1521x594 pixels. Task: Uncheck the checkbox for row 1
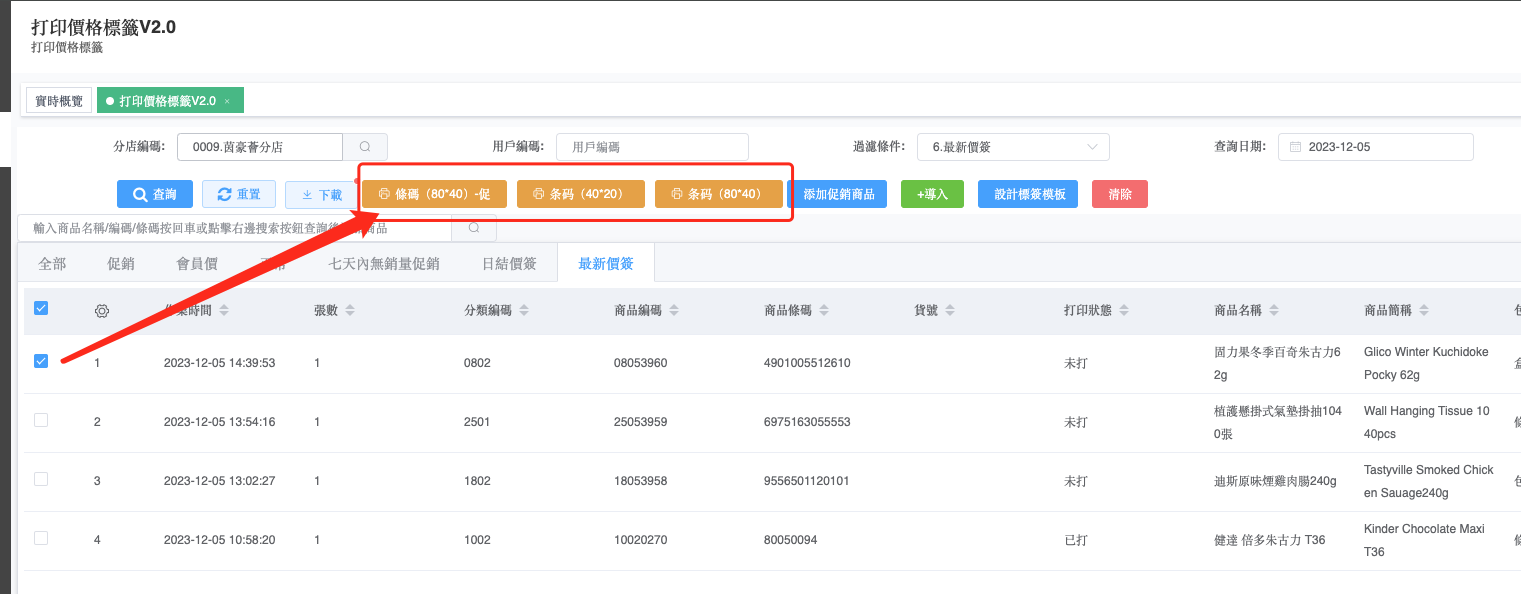[x=41, y=361]
